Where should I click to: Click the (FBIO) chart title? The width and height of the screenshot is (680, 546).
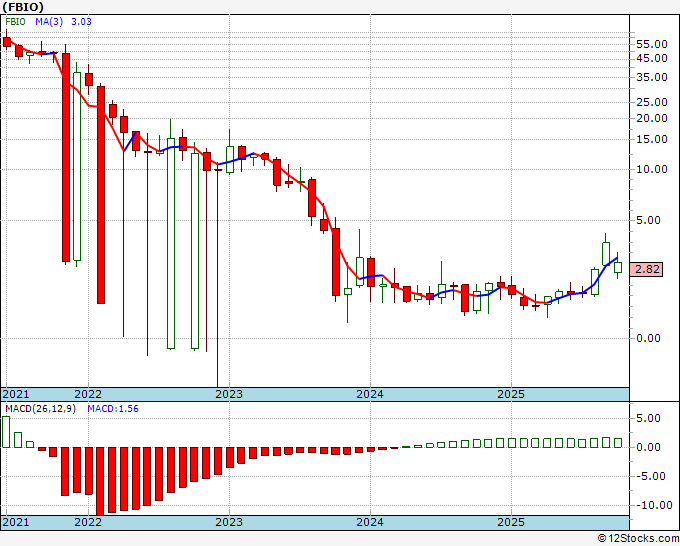23,7
